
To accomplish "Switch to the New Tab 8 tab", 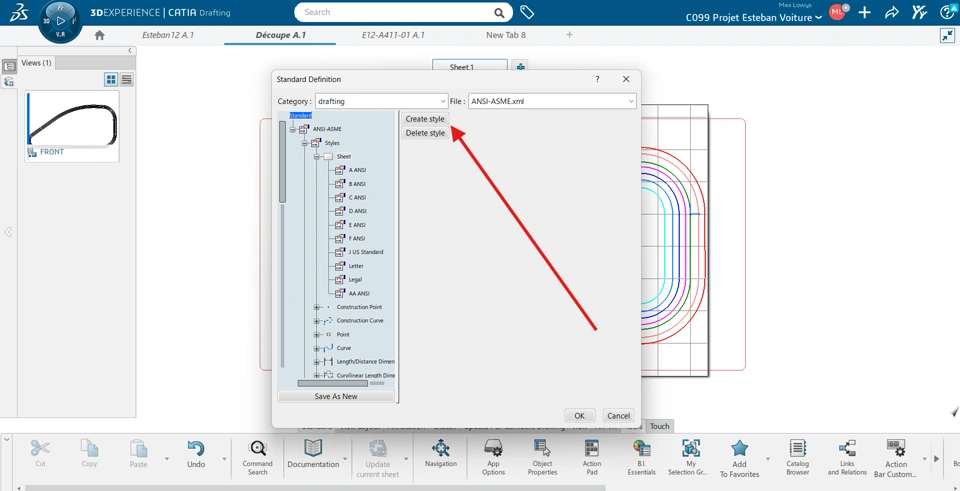I will (x=506, y=35).
